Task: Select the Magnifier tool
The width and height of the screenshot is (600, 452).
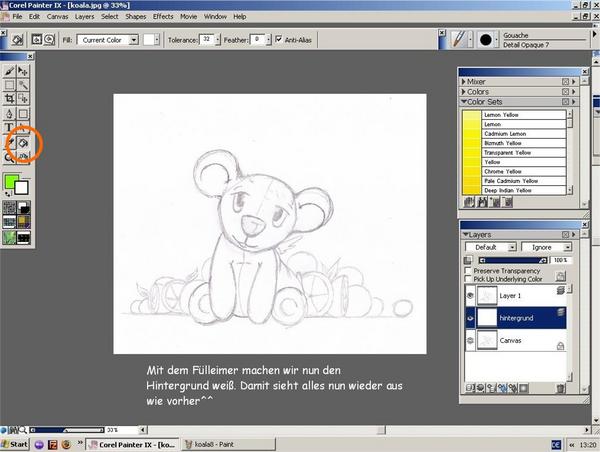Action: point(9,157)
